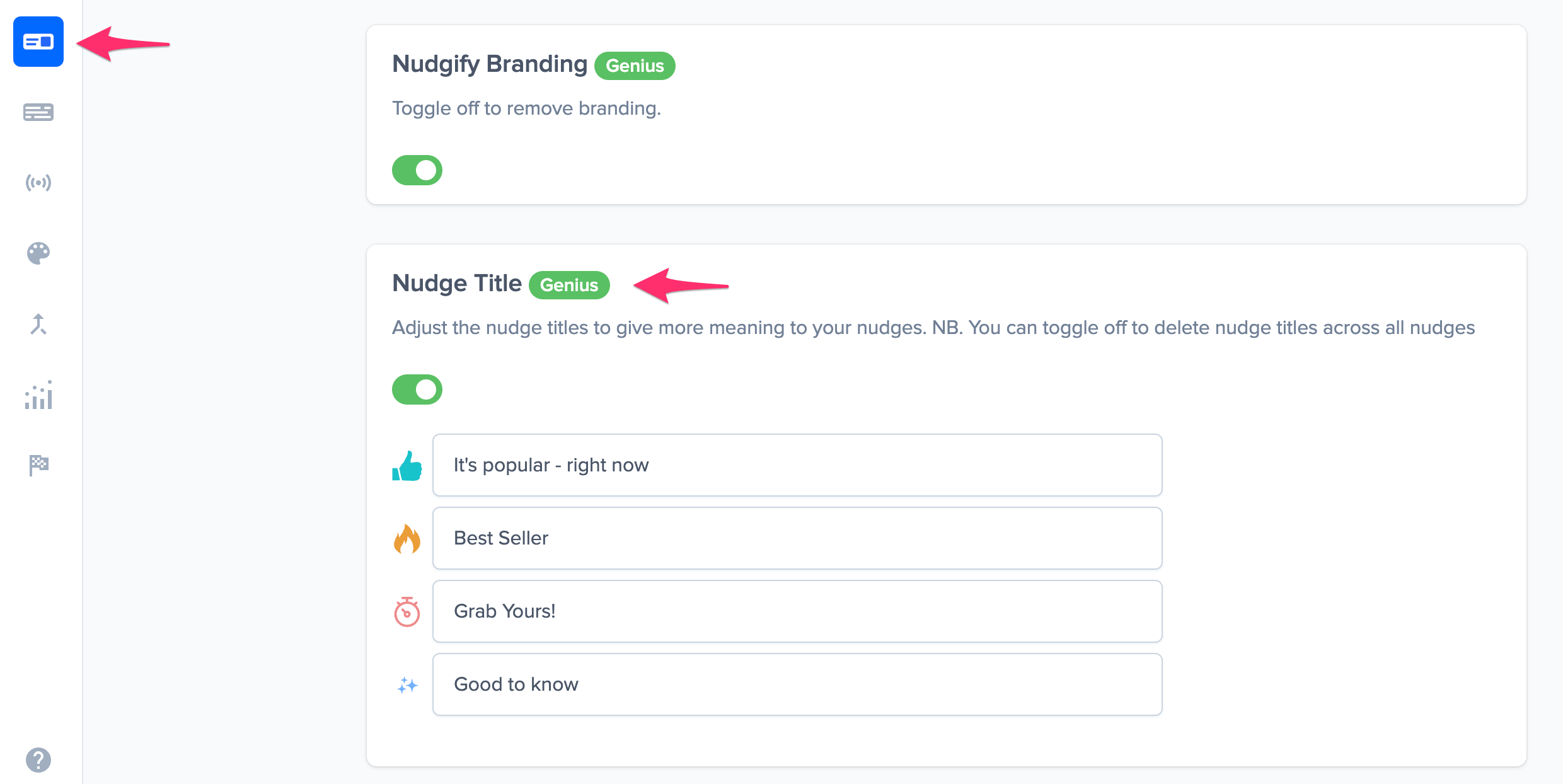
Task: Select the "Good to know" input box
Action: (x=797, y=684)
